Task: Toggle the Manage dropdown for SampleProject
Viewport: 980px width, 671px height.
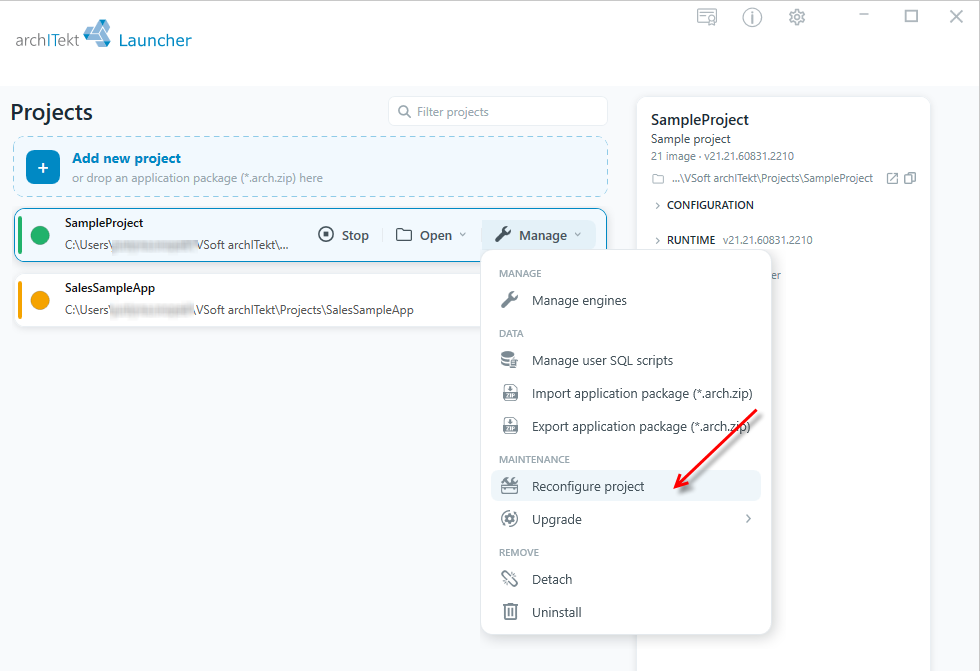Action: [x=538, y=235]
